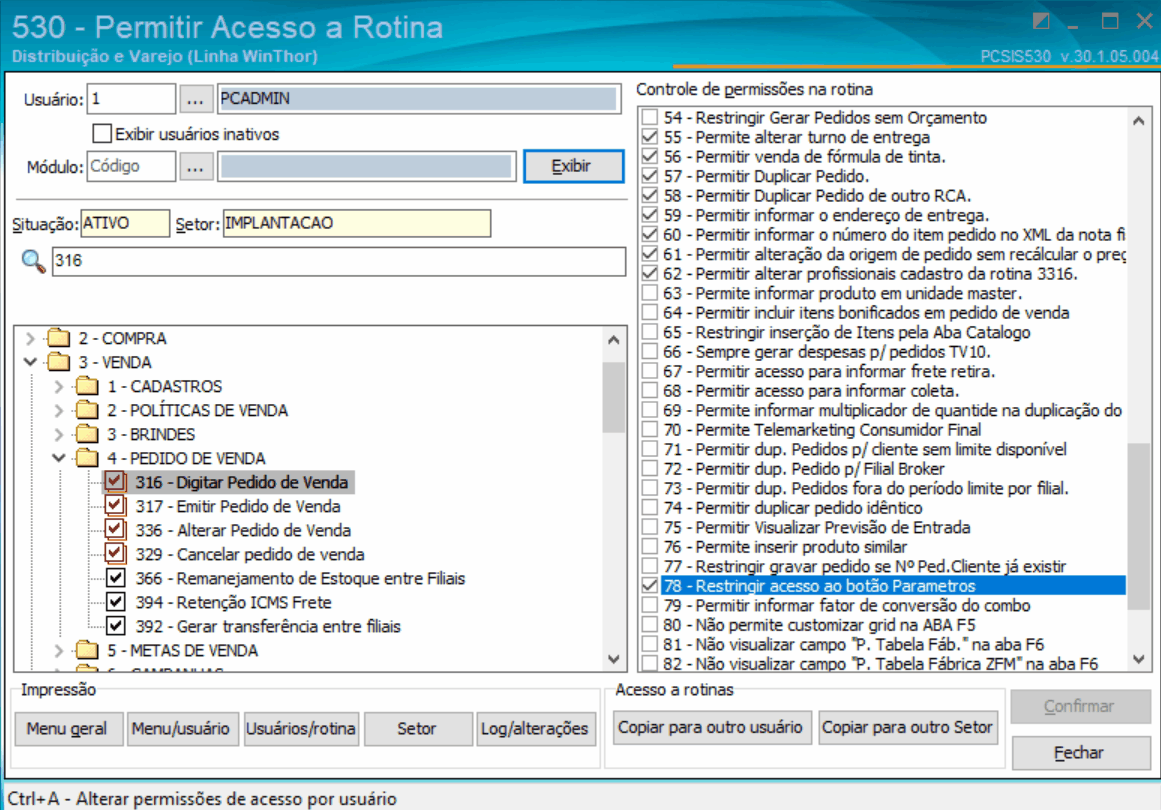Click the Menu/usuário print button
1161x810 pixels.
(181, 729)
